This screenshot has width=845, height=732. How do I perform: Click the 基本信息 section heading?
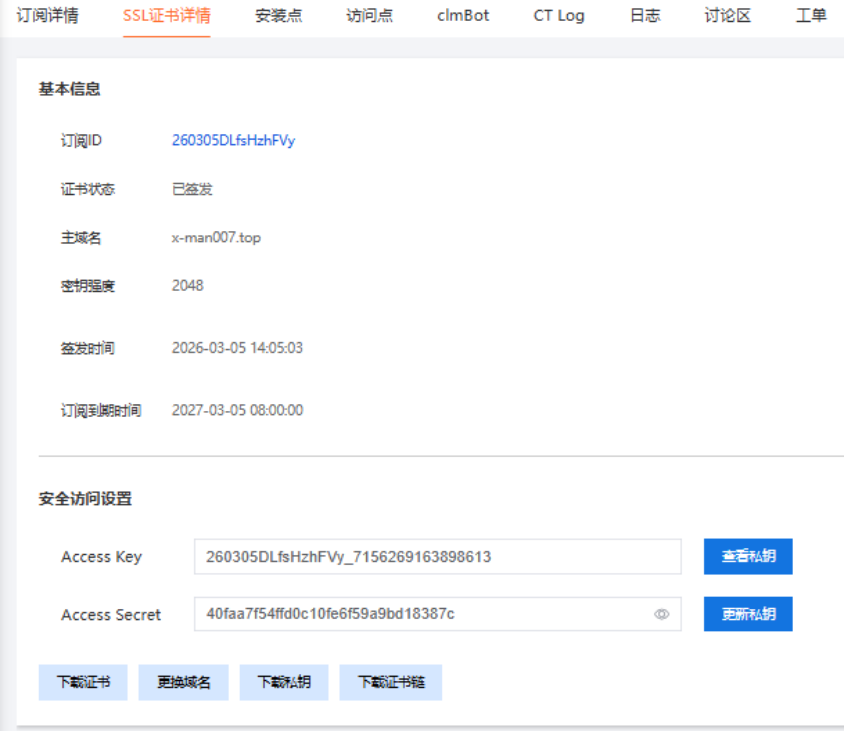[x=70, y=89]
